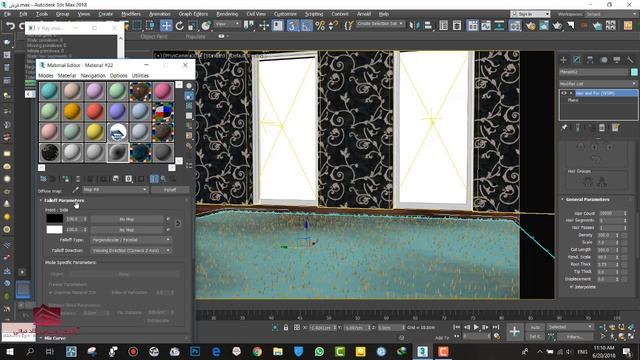Switch to the Create command panel tab
Image resolution: width=640 pixels, height=360 pixels.
[x=563, y=60]
